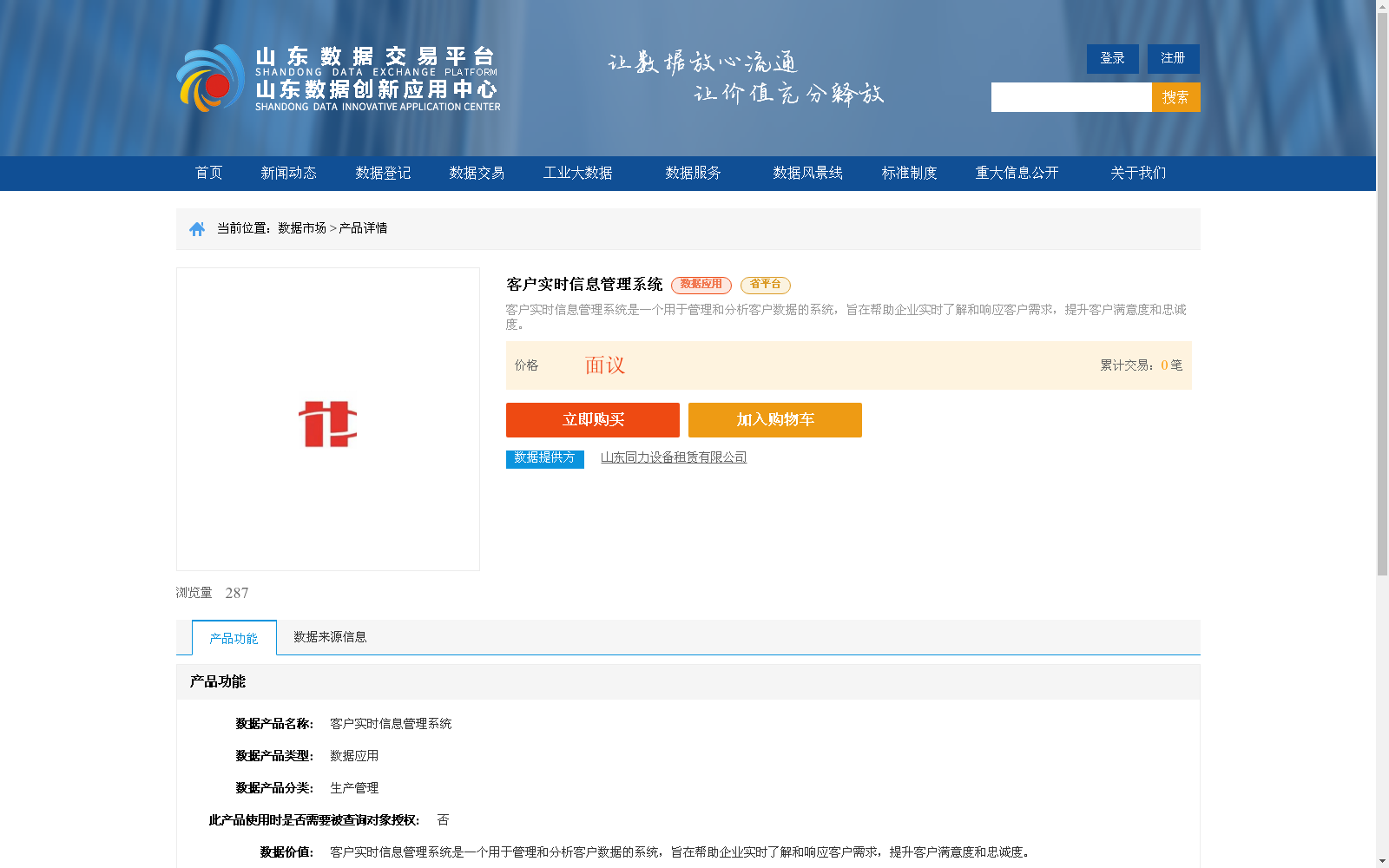Click the 数据应用 tag badge
Image resolution: width=1389 pixels, height=868 pixels.
coord(701,285)
